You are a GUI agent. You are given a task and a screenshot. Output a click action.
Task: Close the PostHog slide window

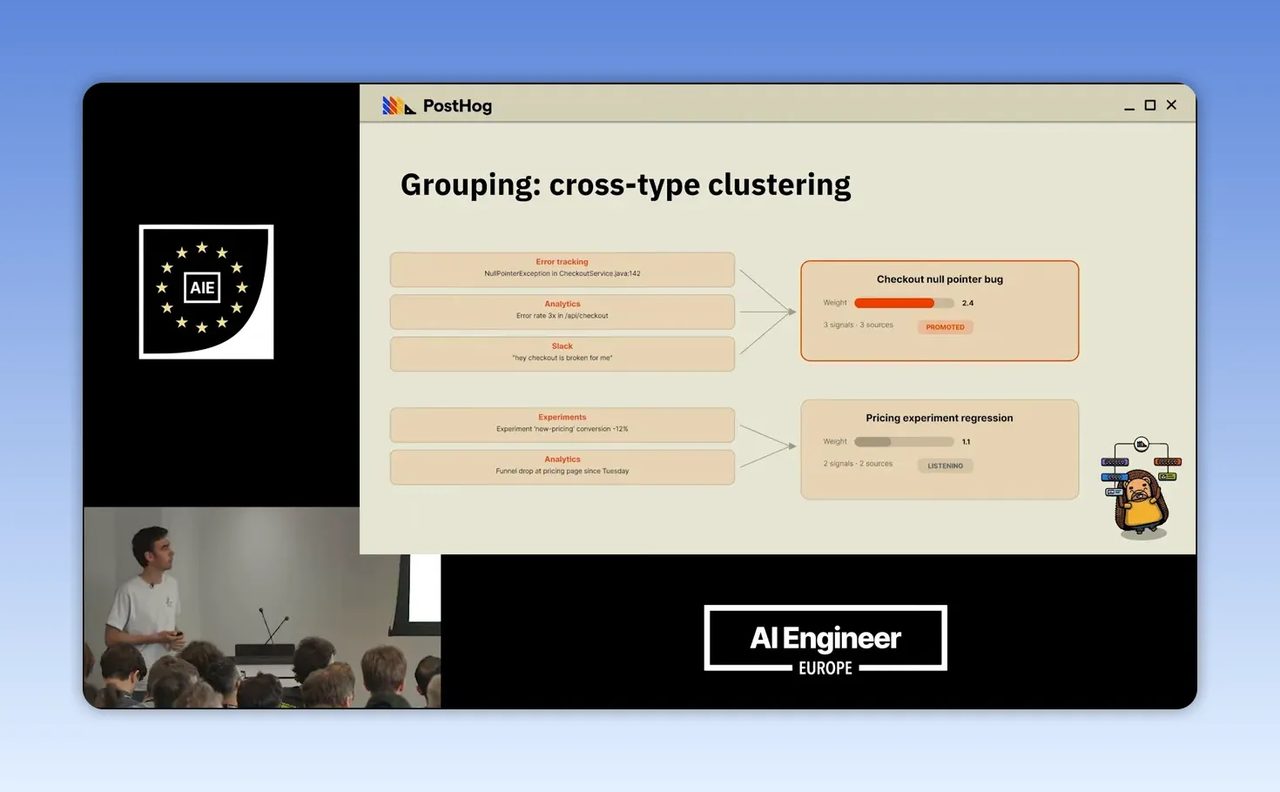(1172, 105)
